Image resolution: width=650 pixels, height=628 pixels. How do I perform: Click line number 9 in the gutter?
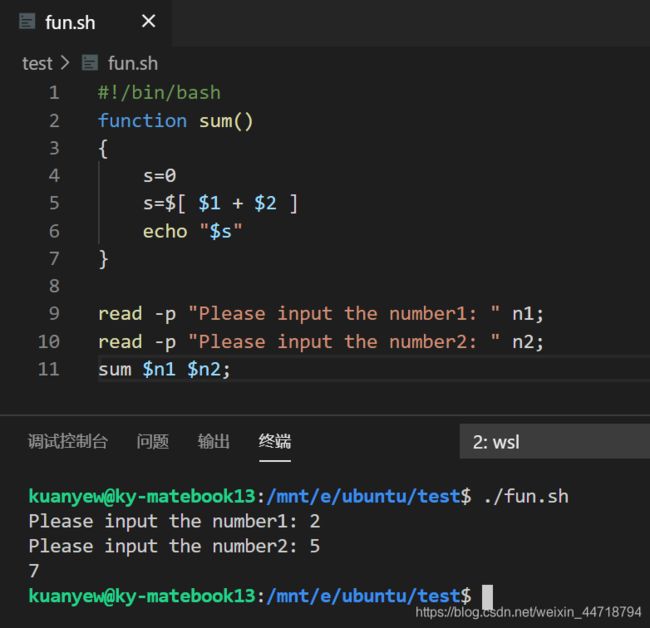54,314
